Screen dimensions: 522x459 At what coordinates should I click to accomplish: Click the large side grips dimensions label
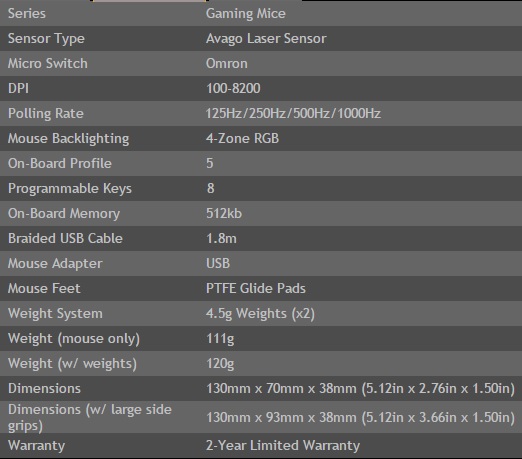click(90, 418)
